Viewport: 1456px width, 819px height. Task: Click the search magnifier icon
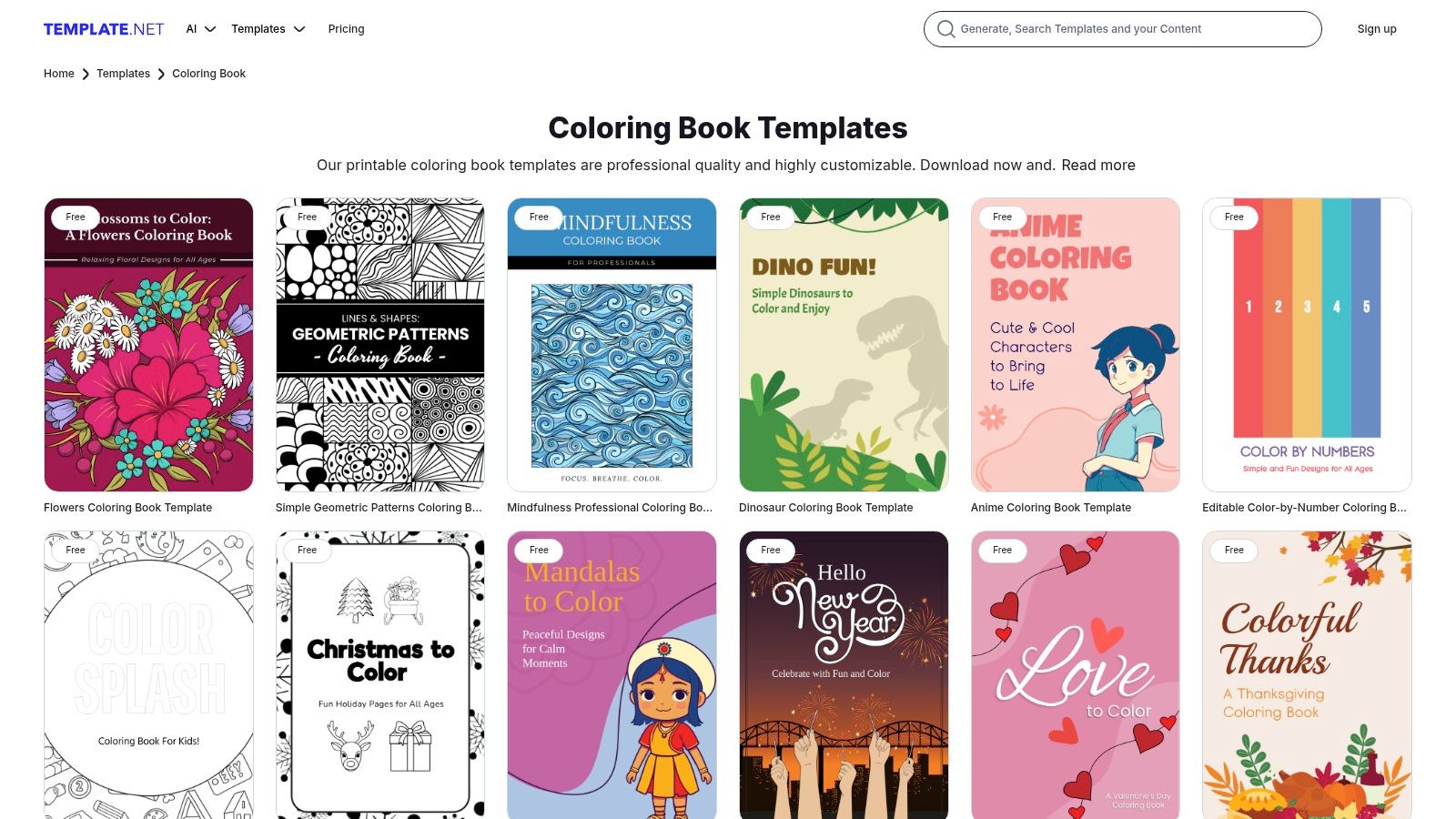[x=946, y=29]
